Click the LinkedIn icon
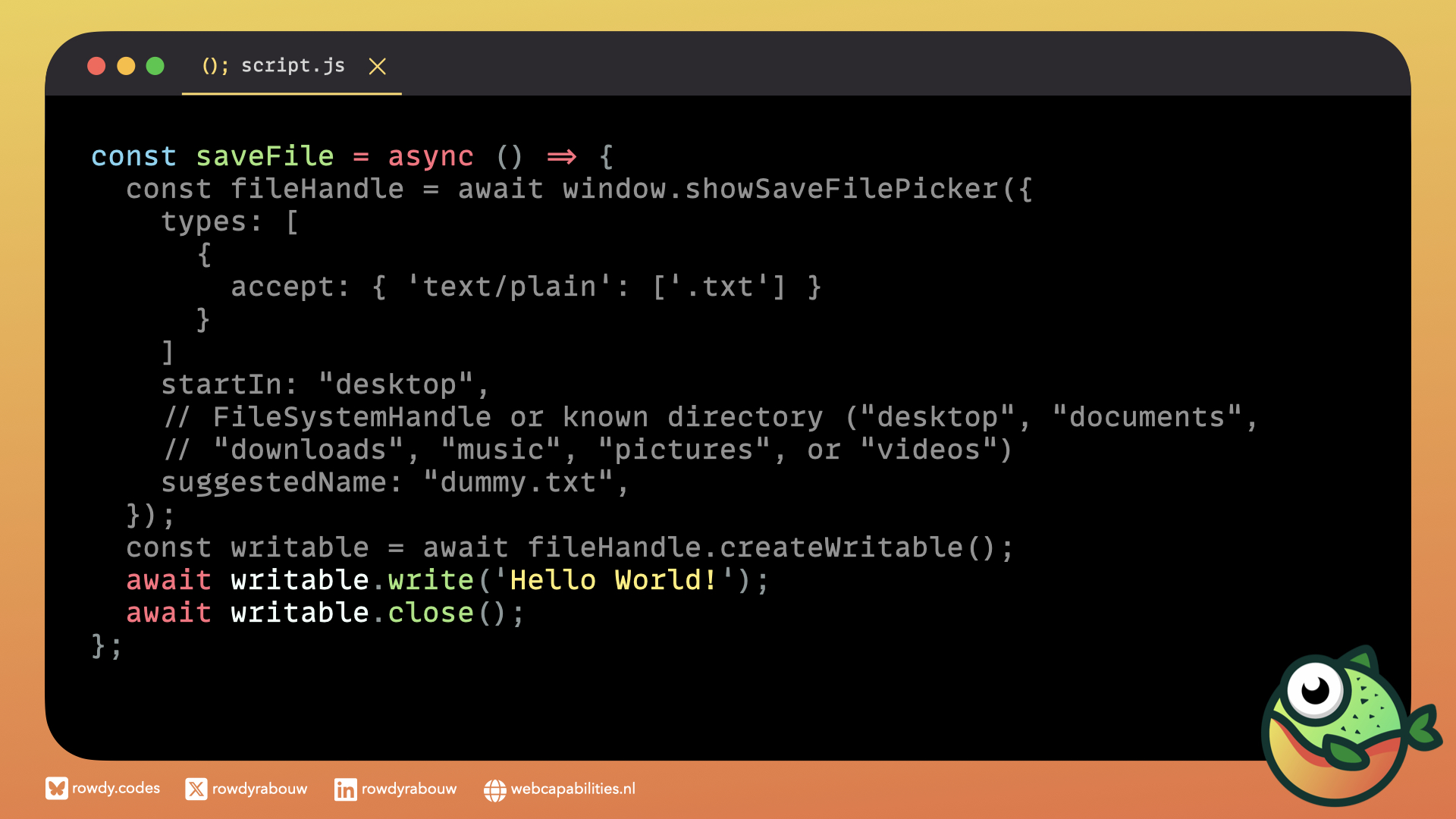The width and height of the screenshot is (1456, 819). coord(345,789)
